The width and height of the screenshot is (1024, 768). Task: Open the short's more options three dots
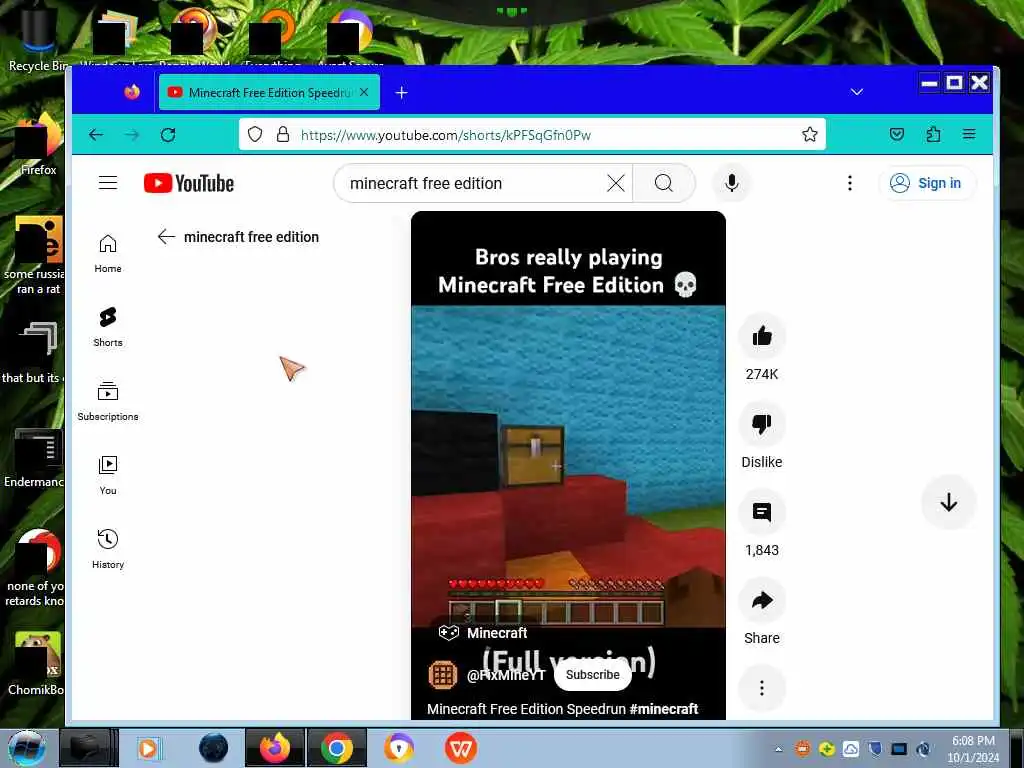(761, 688)
